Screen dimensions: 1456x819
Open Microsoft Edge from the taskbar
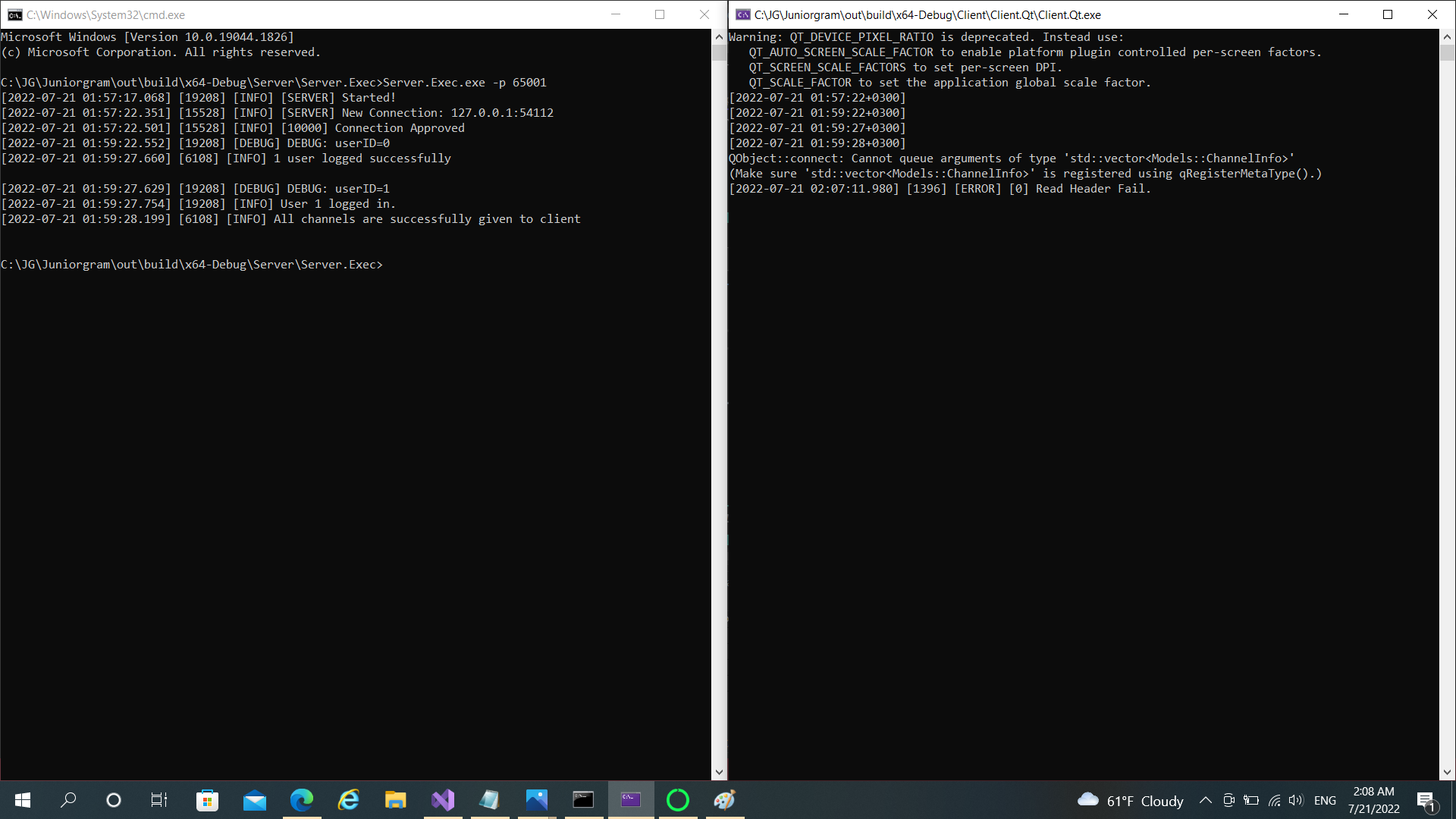pyautogui.click(x=302, y=800)
